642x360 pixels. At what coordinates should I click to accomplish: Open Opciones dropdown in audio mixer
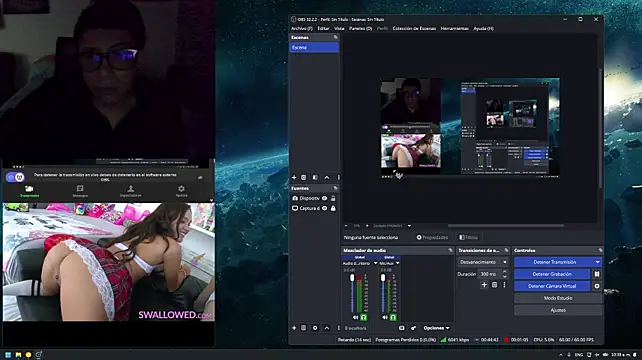click(x=436, y=328)
